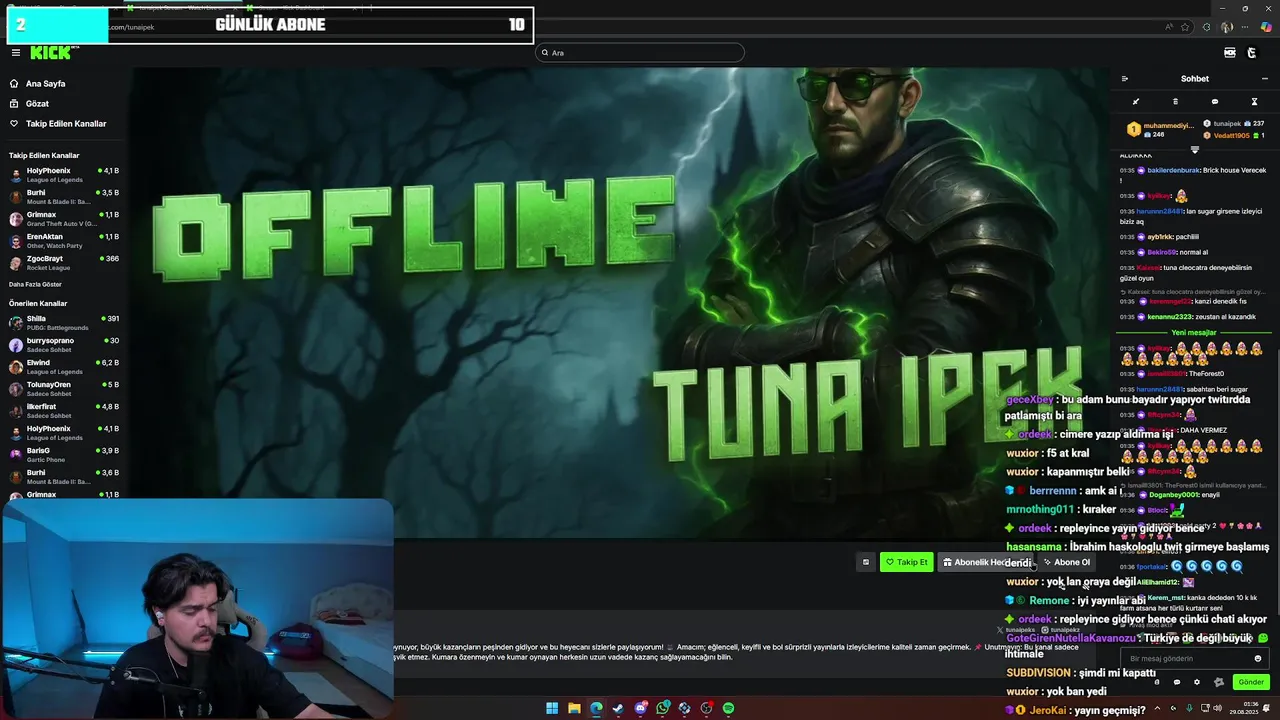Add page to favorites with the star icon

1186,27
